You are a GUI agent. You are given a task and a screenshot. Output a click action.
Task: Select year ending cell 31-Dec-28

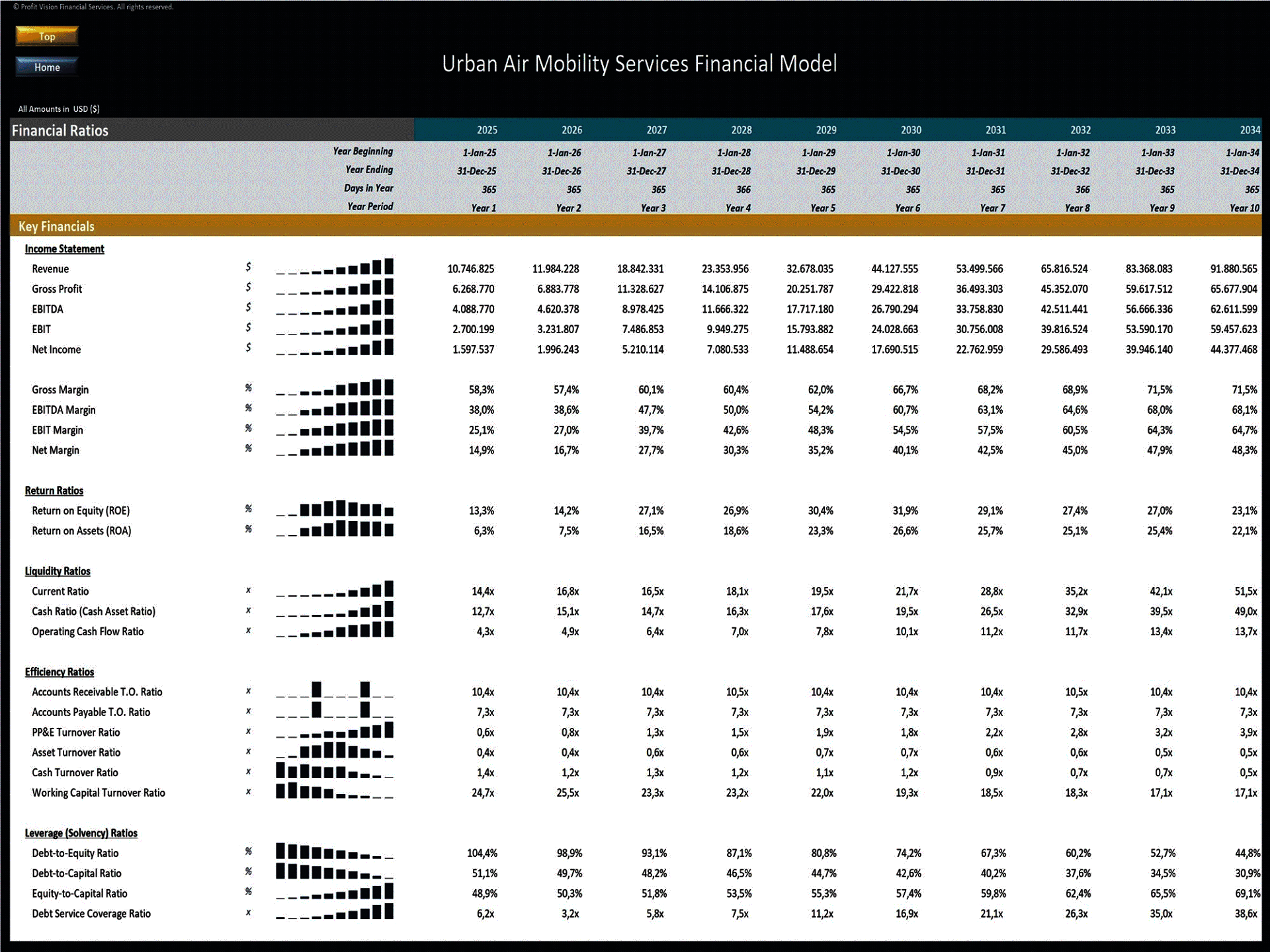[731, 171]
